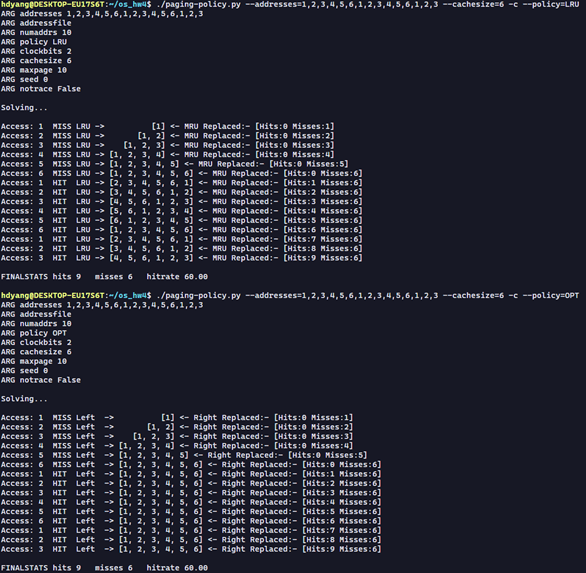Viewport: 586px width, 573px height.
Task: Click the first 'ARG seed 0' line
Action: pos(24,80)
